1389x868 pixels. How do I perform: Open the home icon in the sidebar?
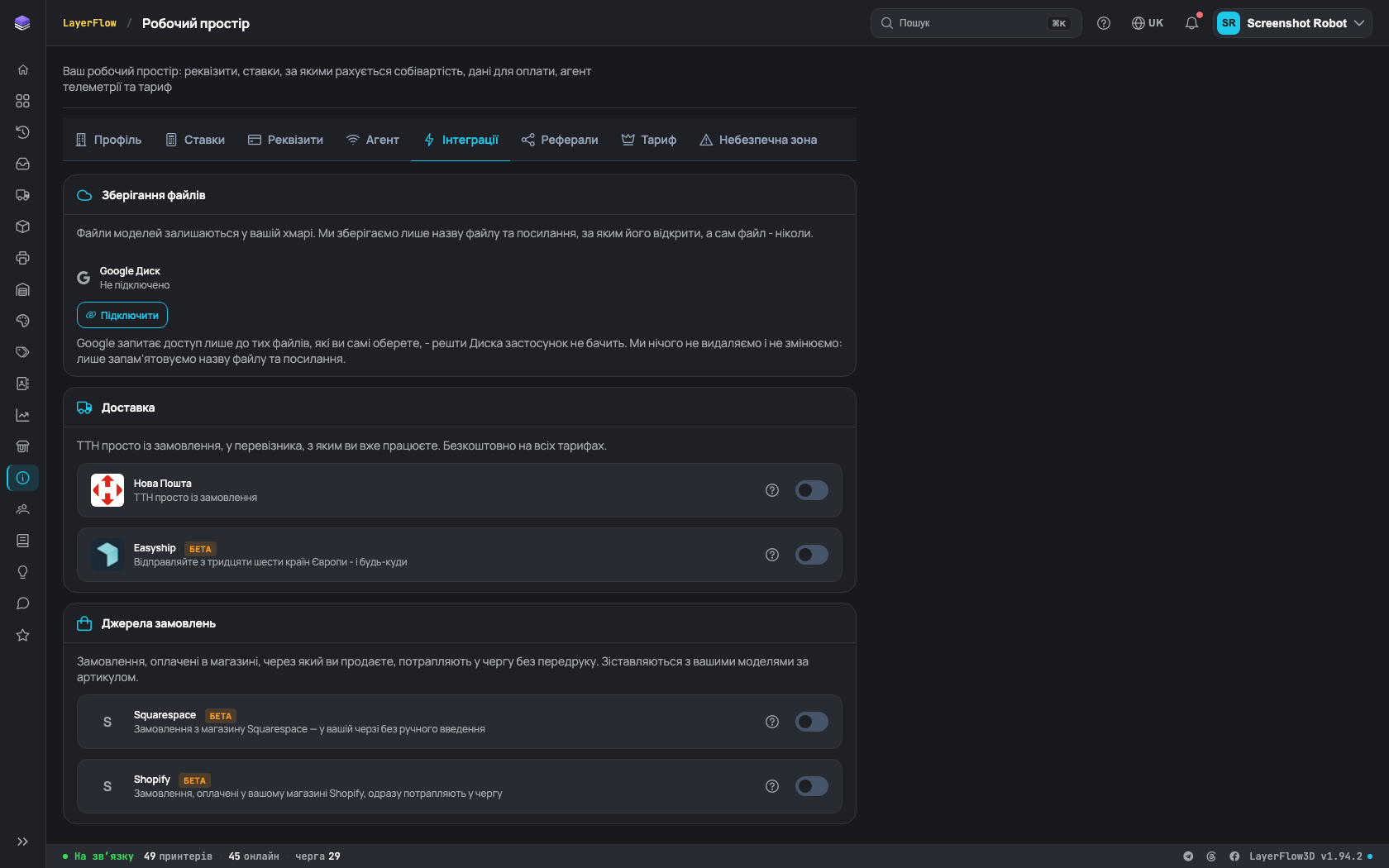pyautogui.click(x=22, y=69)
